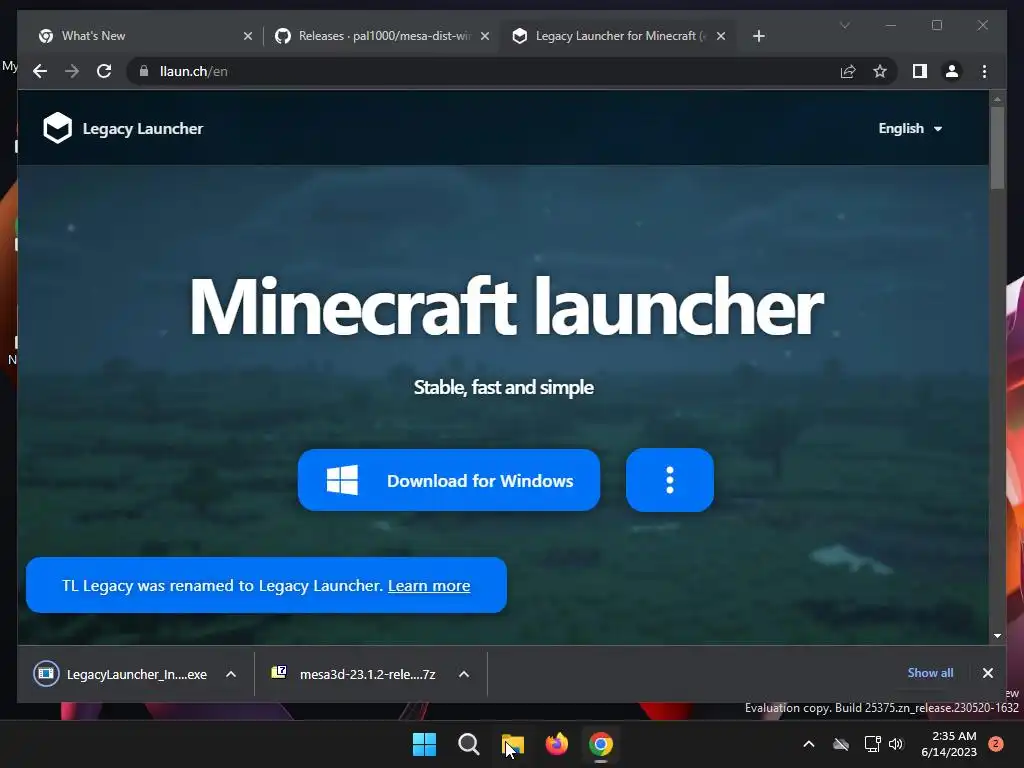Image resolution: width=1024 pixels, height=768 pixels.
Task: Show all downloads
Action: pyautogui.click(x=930, y=673)
